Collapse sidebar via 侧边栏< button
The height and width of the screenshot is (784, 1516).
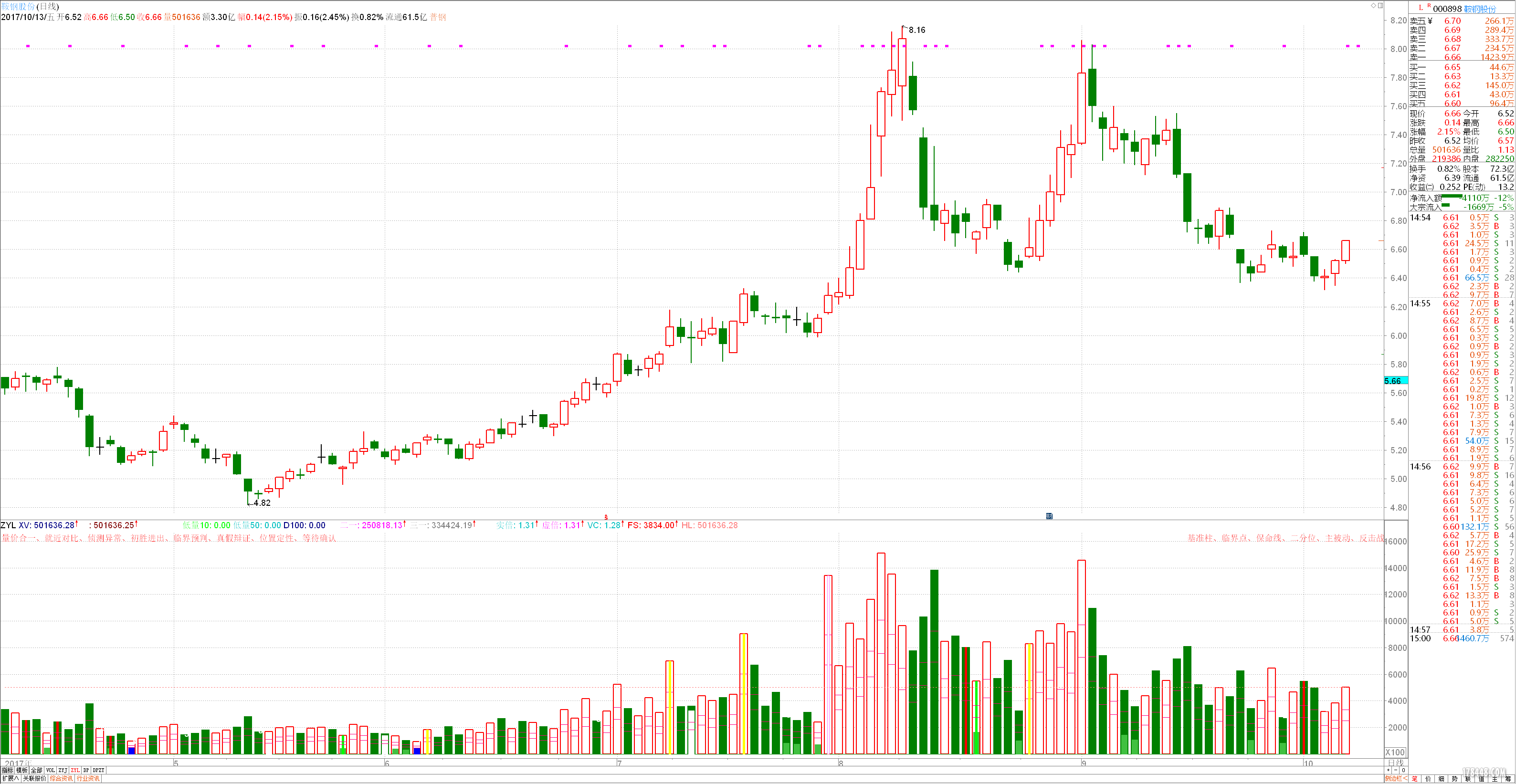pyautogui.click(x=1397, y=778)
